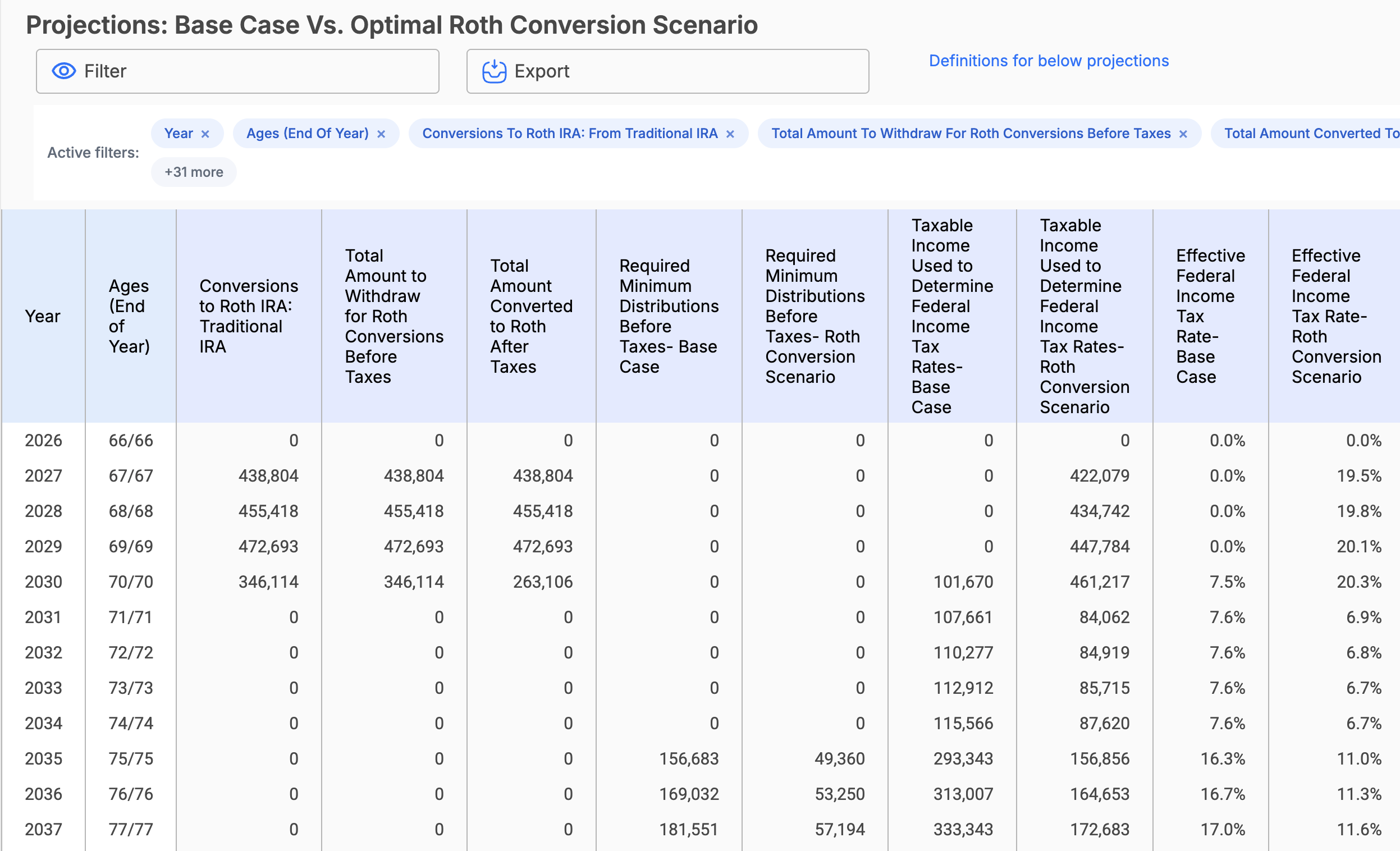This screenshot has height=851, width=1400.
Task: Click 461,217 Roth scenario taxable income
Action: [1100, 582]
